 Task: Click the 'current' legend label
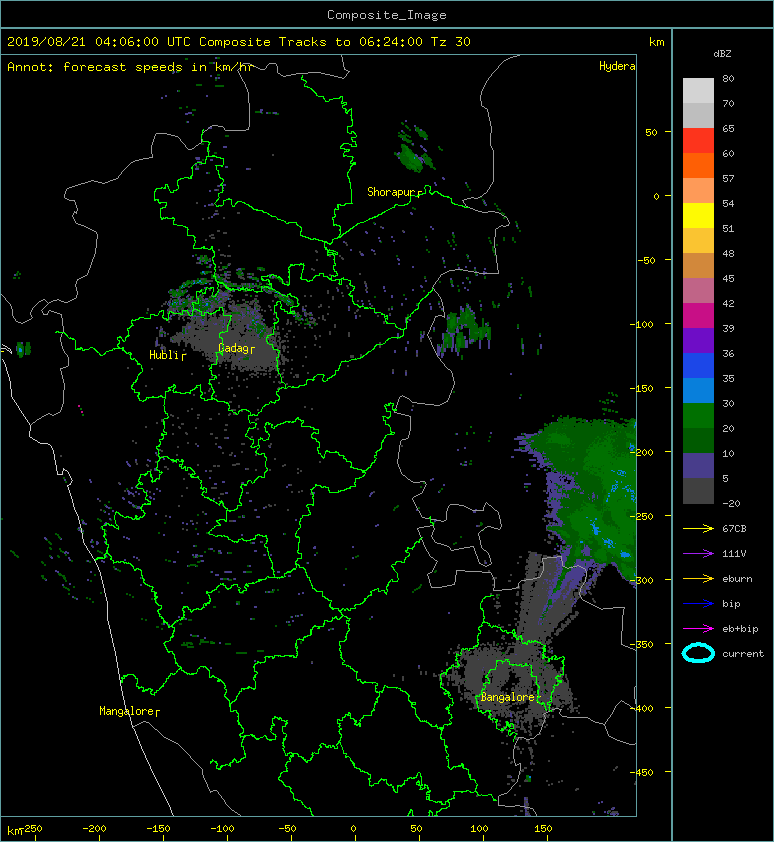(743, 654)
